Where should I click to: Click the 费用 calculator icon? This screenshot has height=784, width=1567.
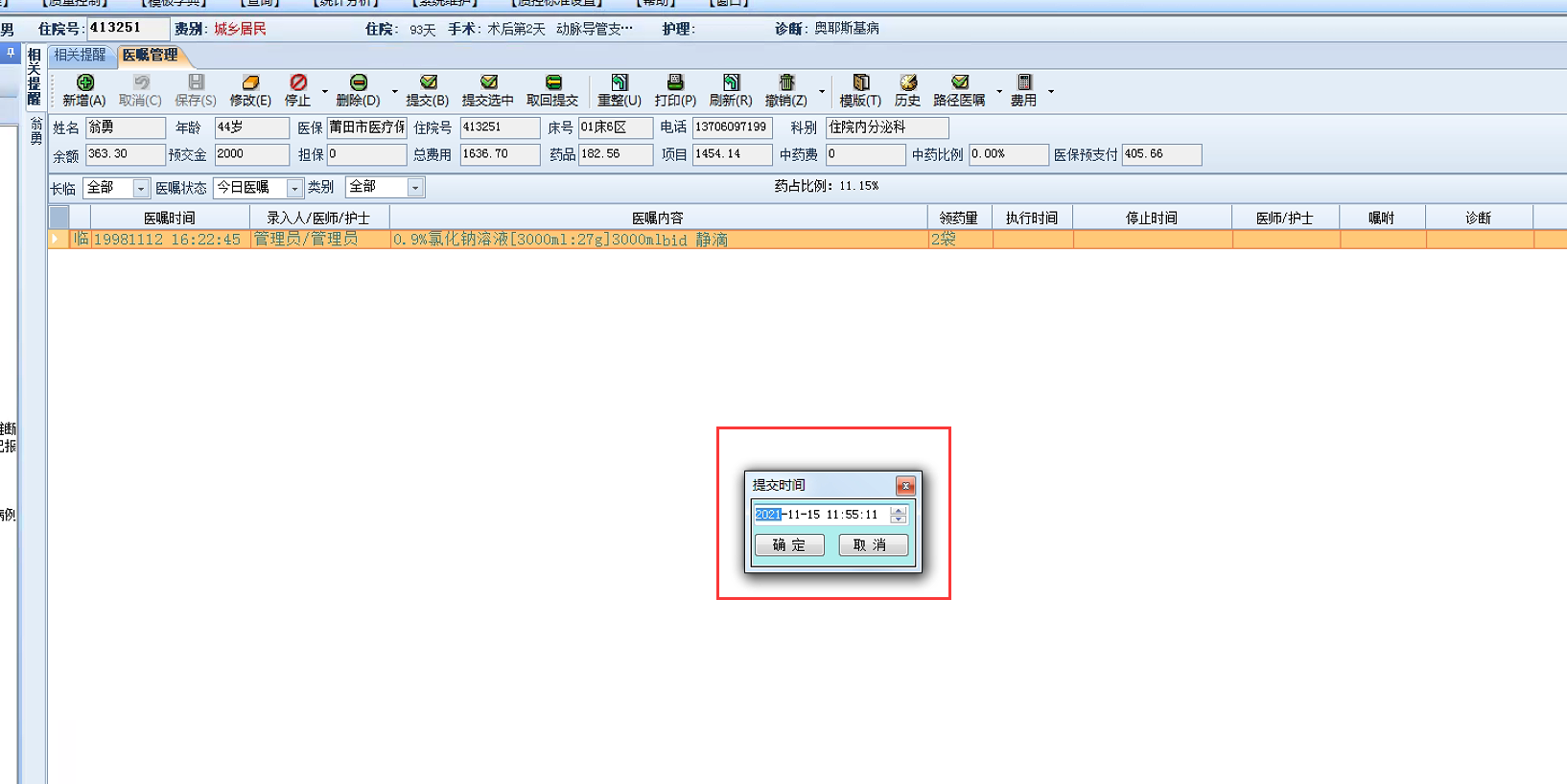1024,82
